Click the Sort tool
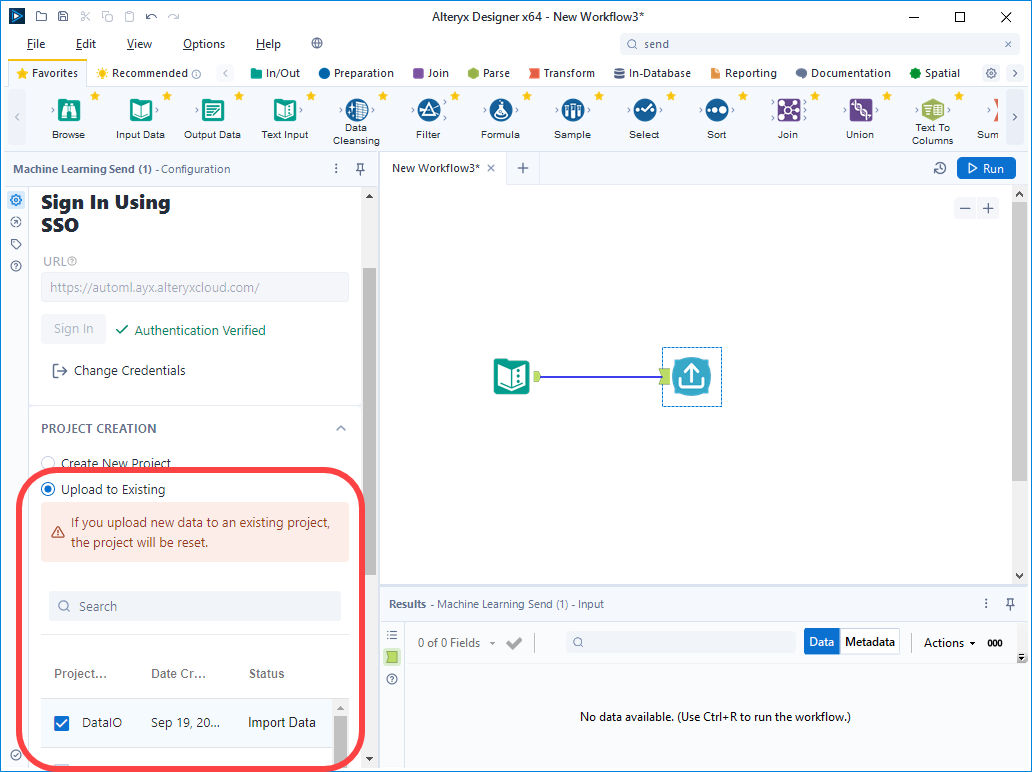 tap(717, 110)
